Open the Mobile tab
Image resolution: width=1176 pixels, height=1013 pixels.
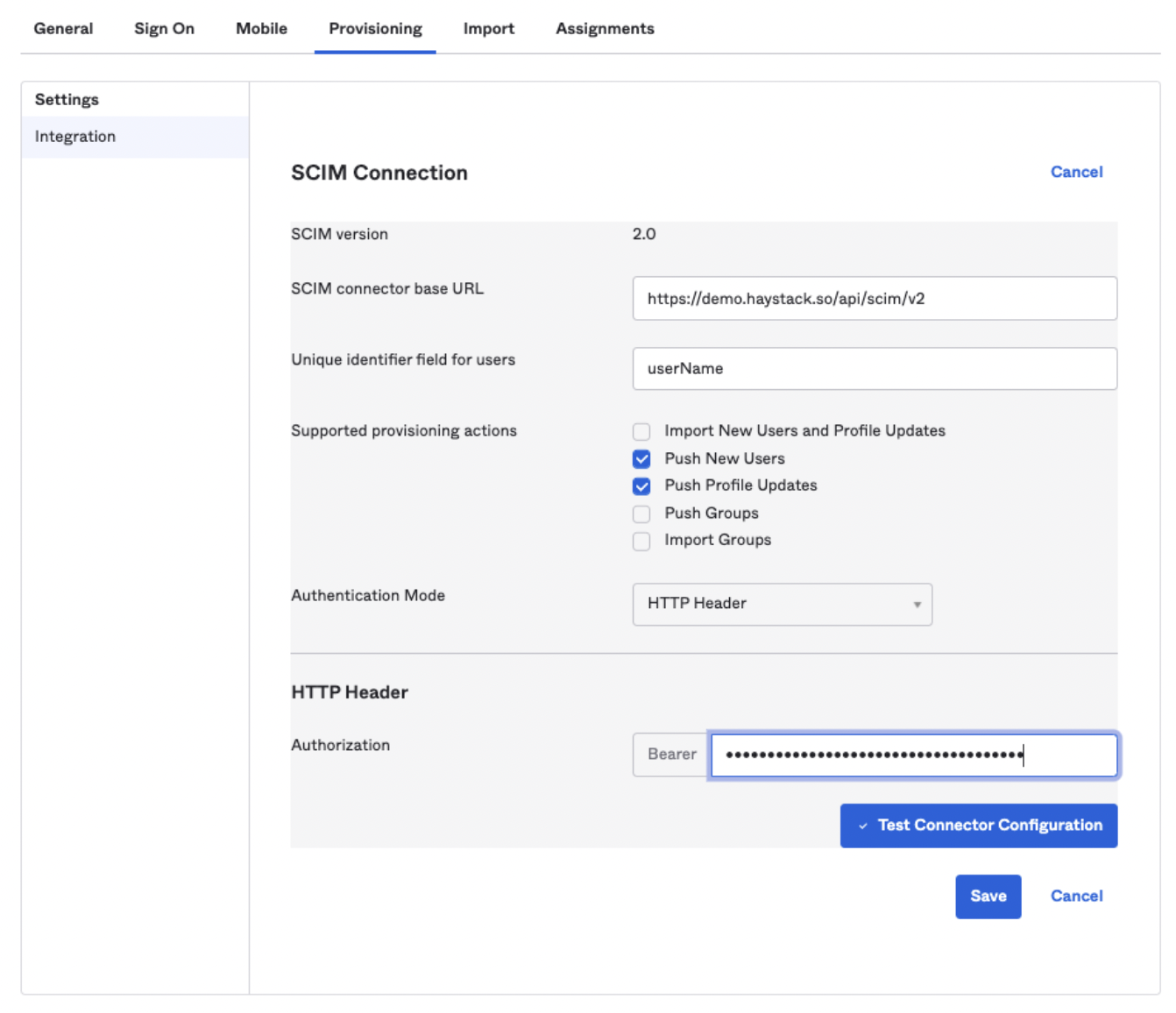[261, 29]
